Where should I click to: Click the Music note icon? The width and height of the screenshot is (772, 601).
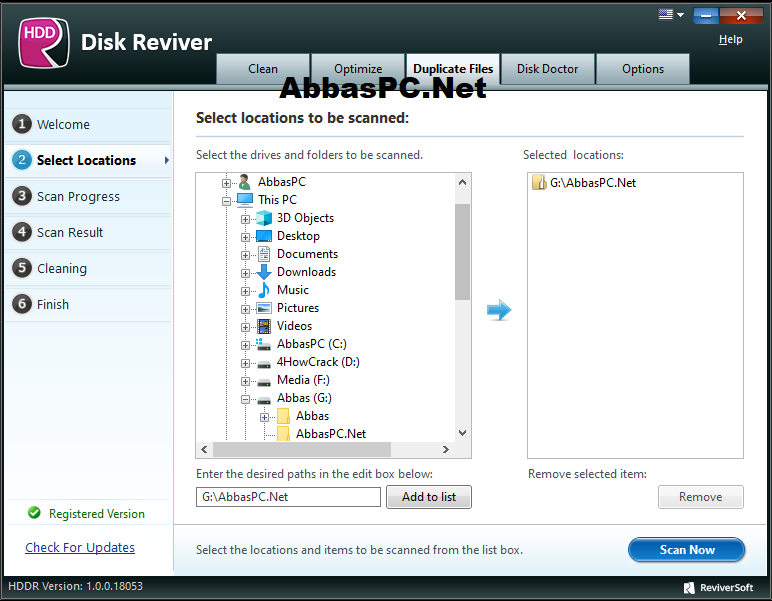[264, 290]
